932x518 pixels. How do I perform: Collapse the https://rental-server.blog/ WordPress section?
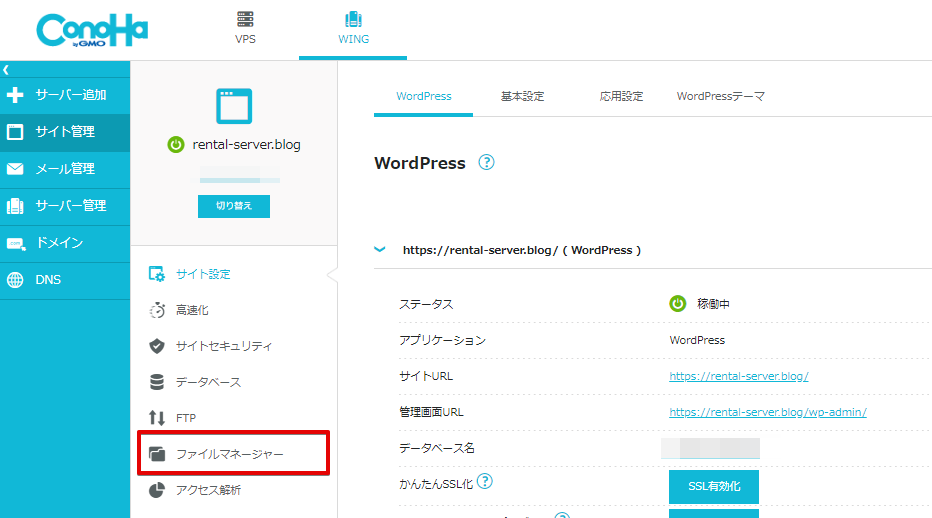[379, 249]
